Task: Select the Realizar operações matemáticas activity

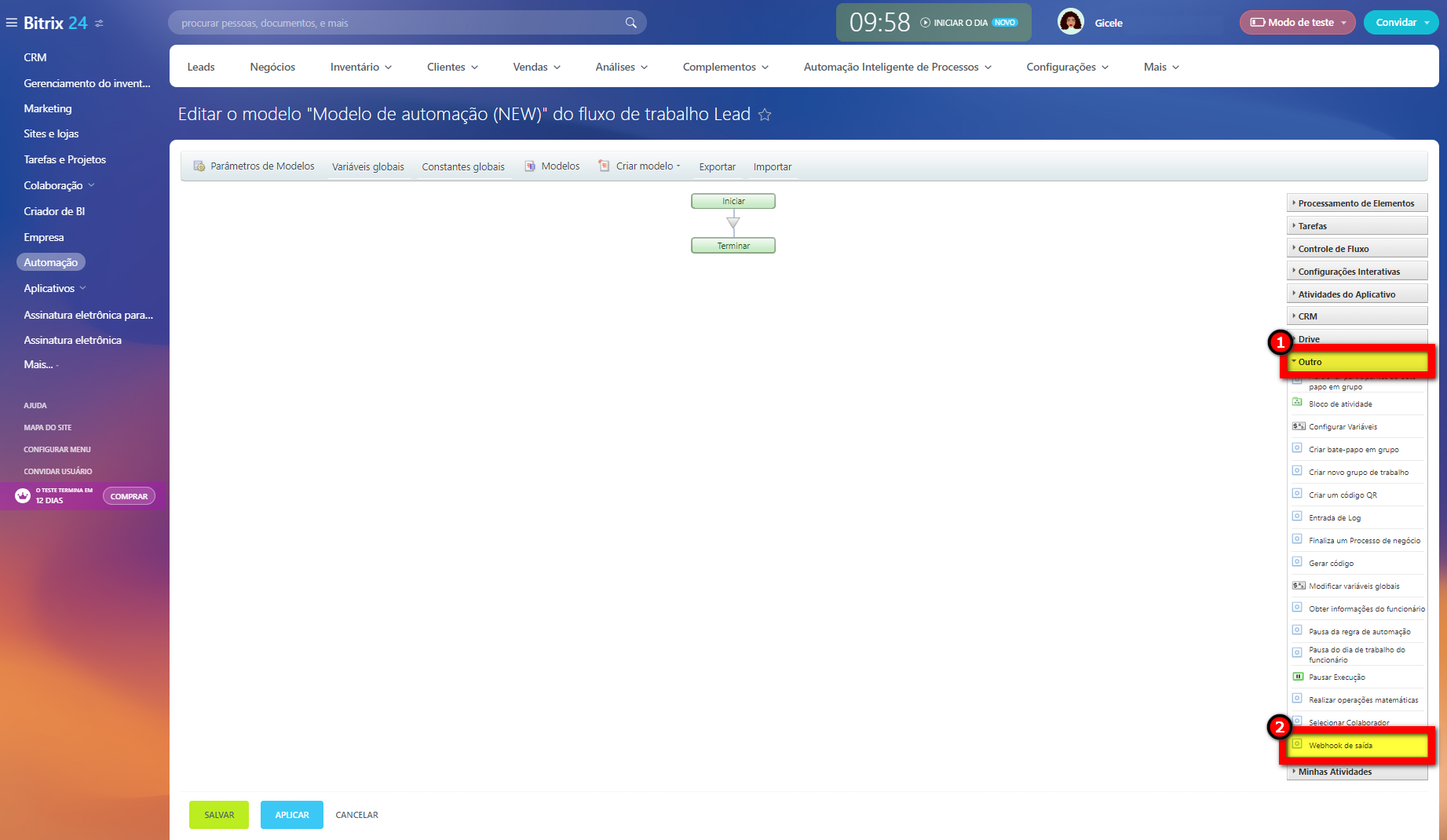Action: tap(1363, 699)
